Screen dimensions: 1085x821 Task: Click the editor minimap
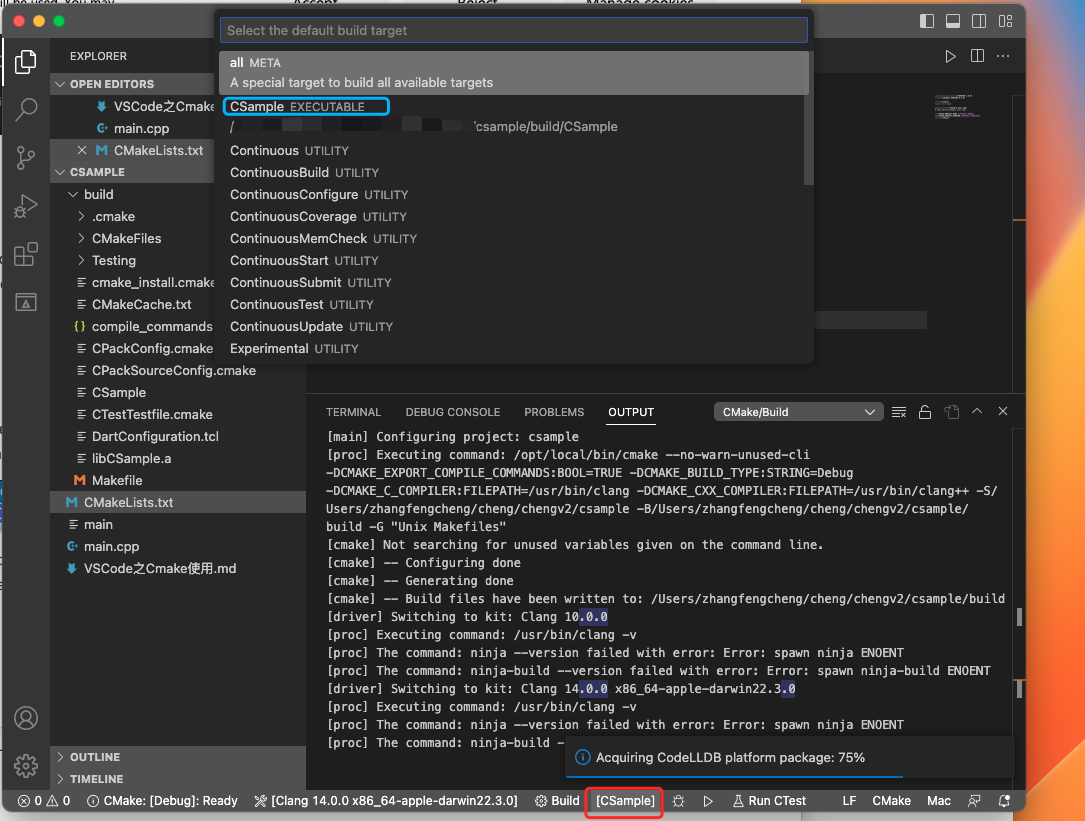958,106
